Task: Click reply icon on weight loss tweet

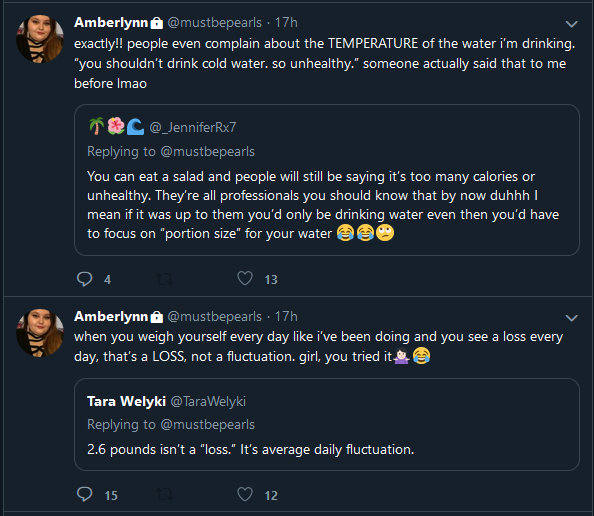Action: click(x=84, y=494)
